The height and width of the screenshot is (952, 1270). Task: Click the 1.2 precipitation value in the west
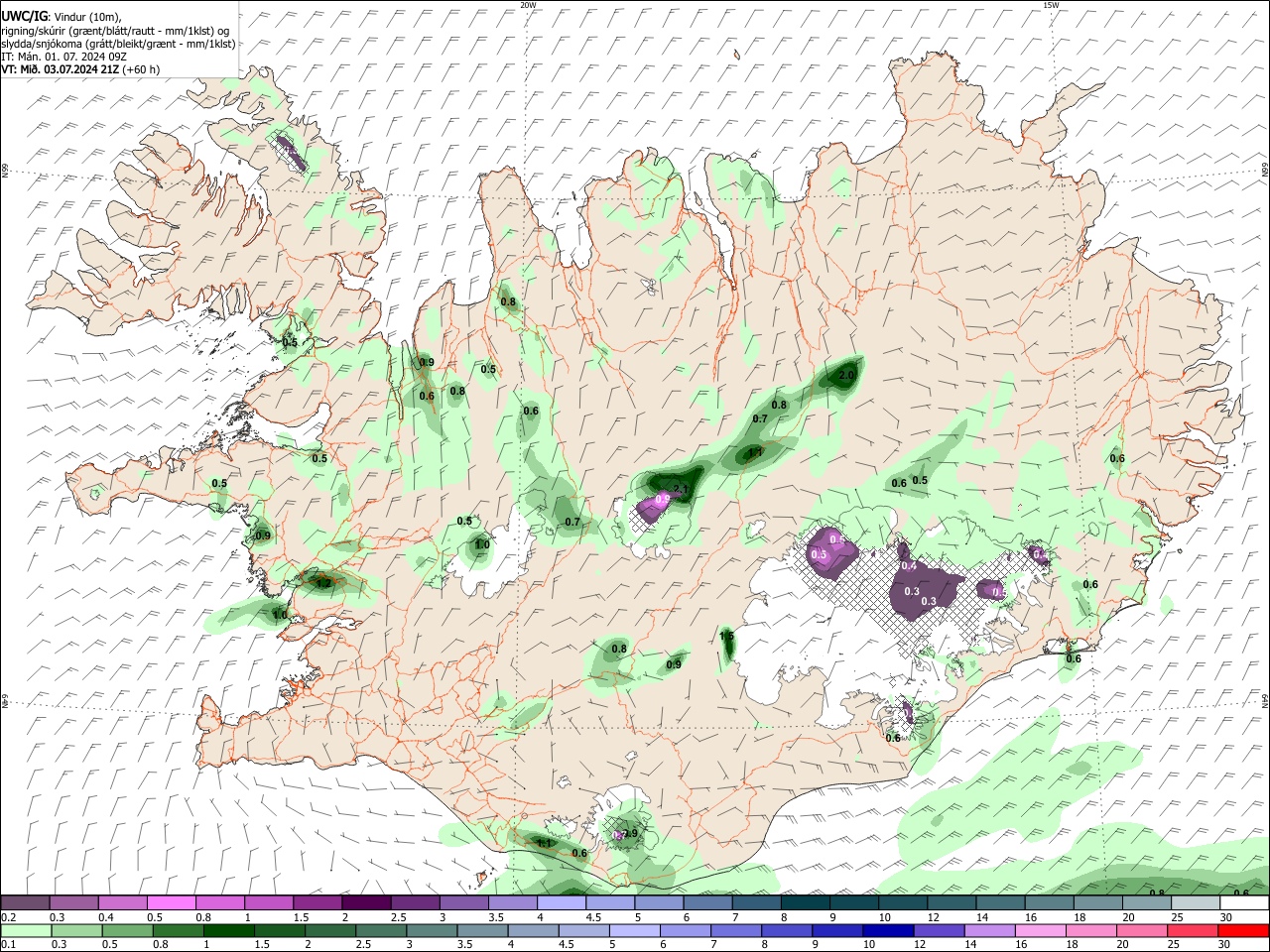pos(322,584)
